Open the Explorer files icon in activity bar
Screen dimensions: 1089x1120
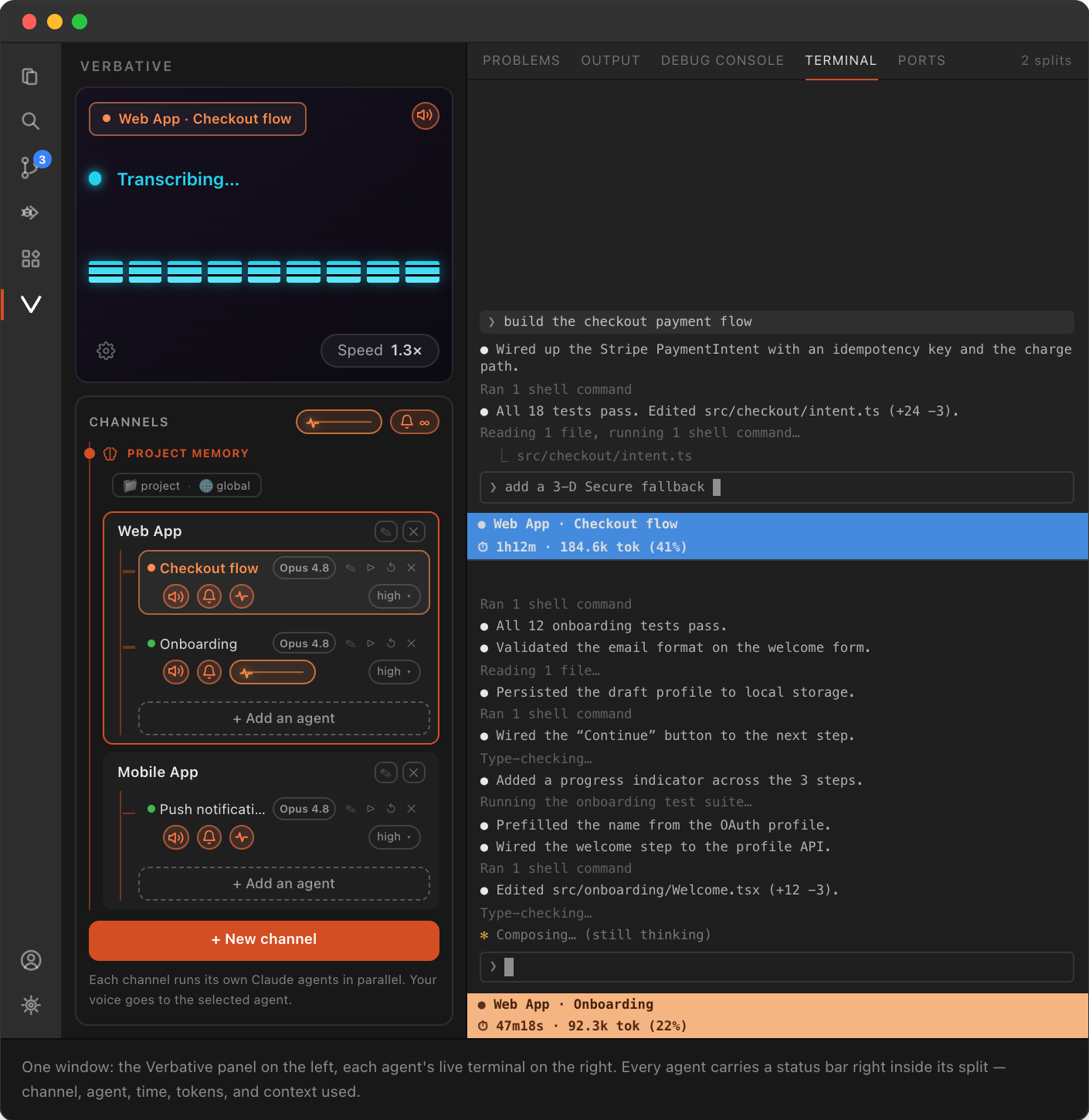tap(30, 76)
